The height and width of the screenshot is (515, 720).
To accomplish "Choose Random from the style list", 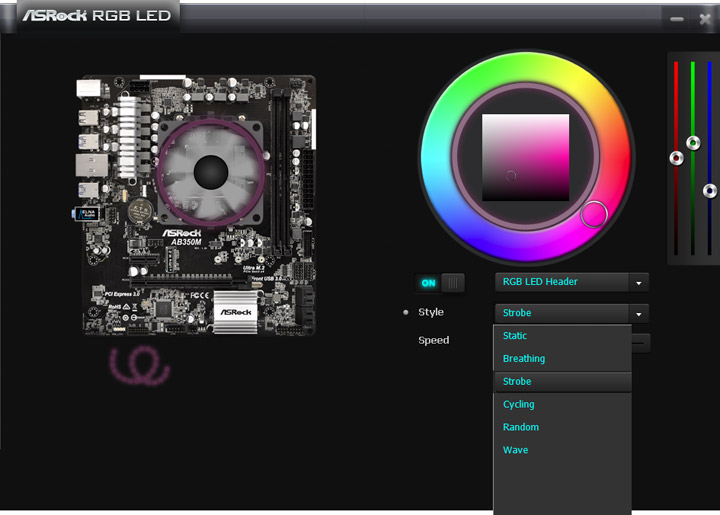I will click(x=562, y=427).
